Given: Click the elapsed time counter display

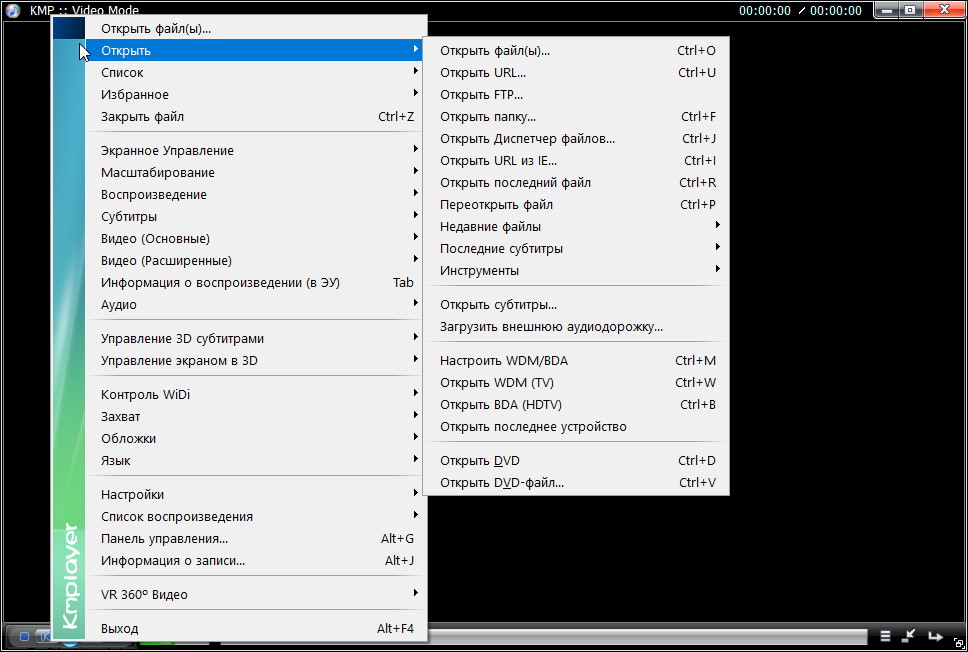Looking at the screenshot, I should (x=764, y=11).
